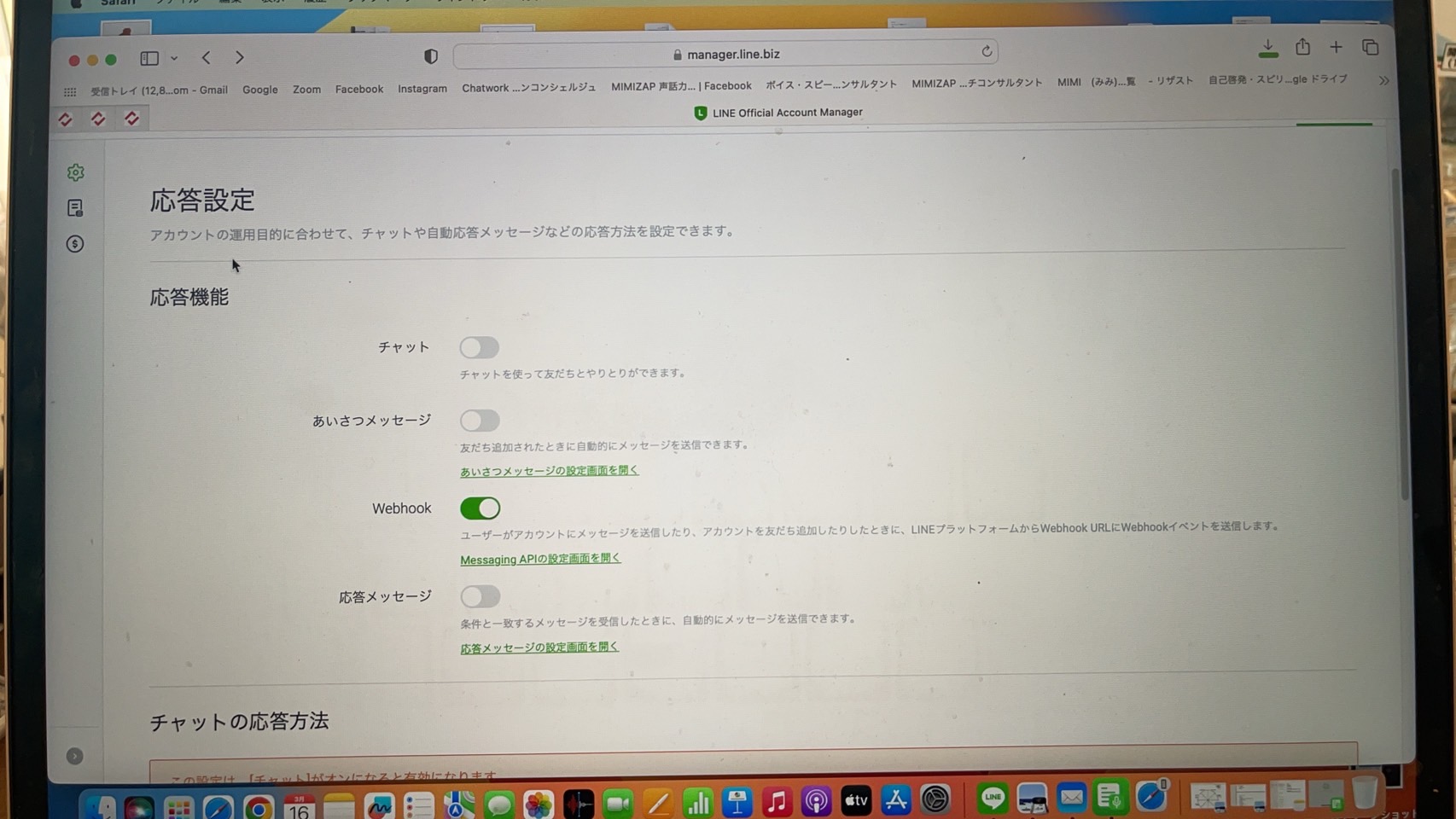Open Voice Memos from the Dock

[579, 804]
